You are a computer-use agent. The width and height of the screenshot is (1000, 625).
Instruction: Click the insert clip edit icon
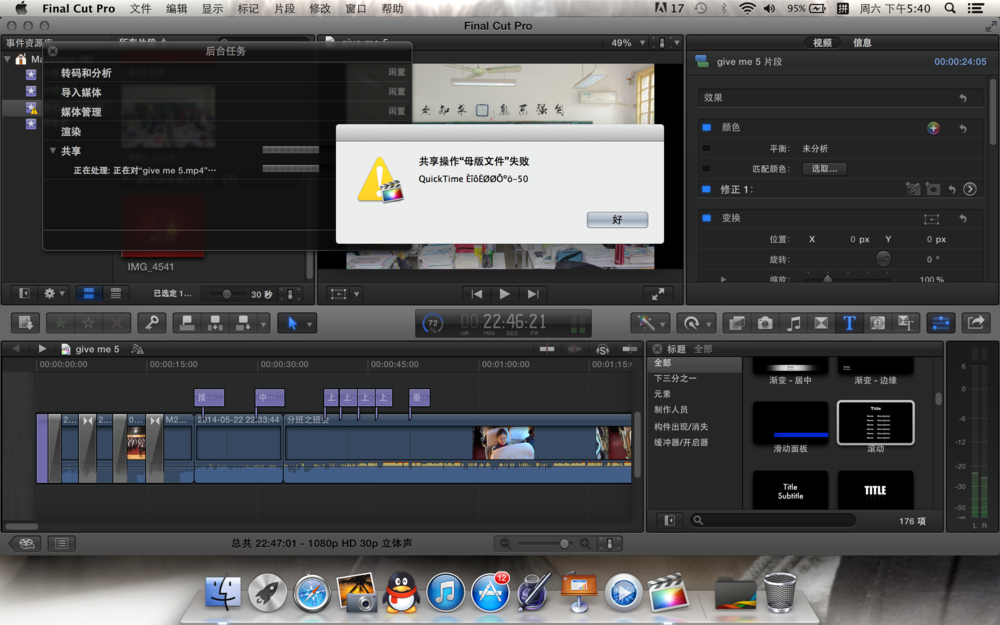click(215, 323)
